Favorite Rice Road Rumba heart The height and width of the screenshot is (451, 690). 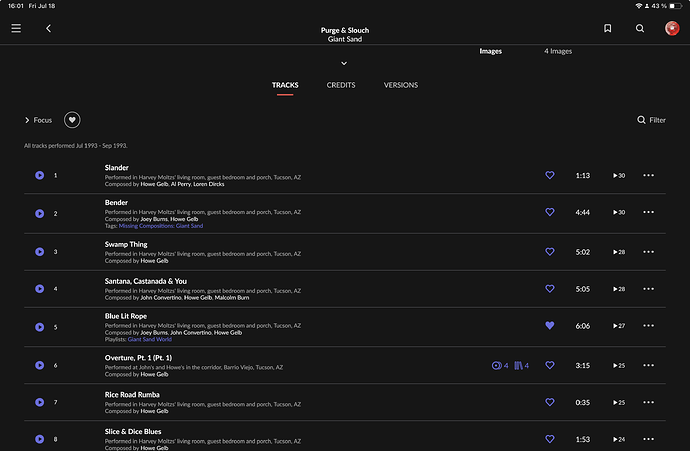[x=550, y=402]
